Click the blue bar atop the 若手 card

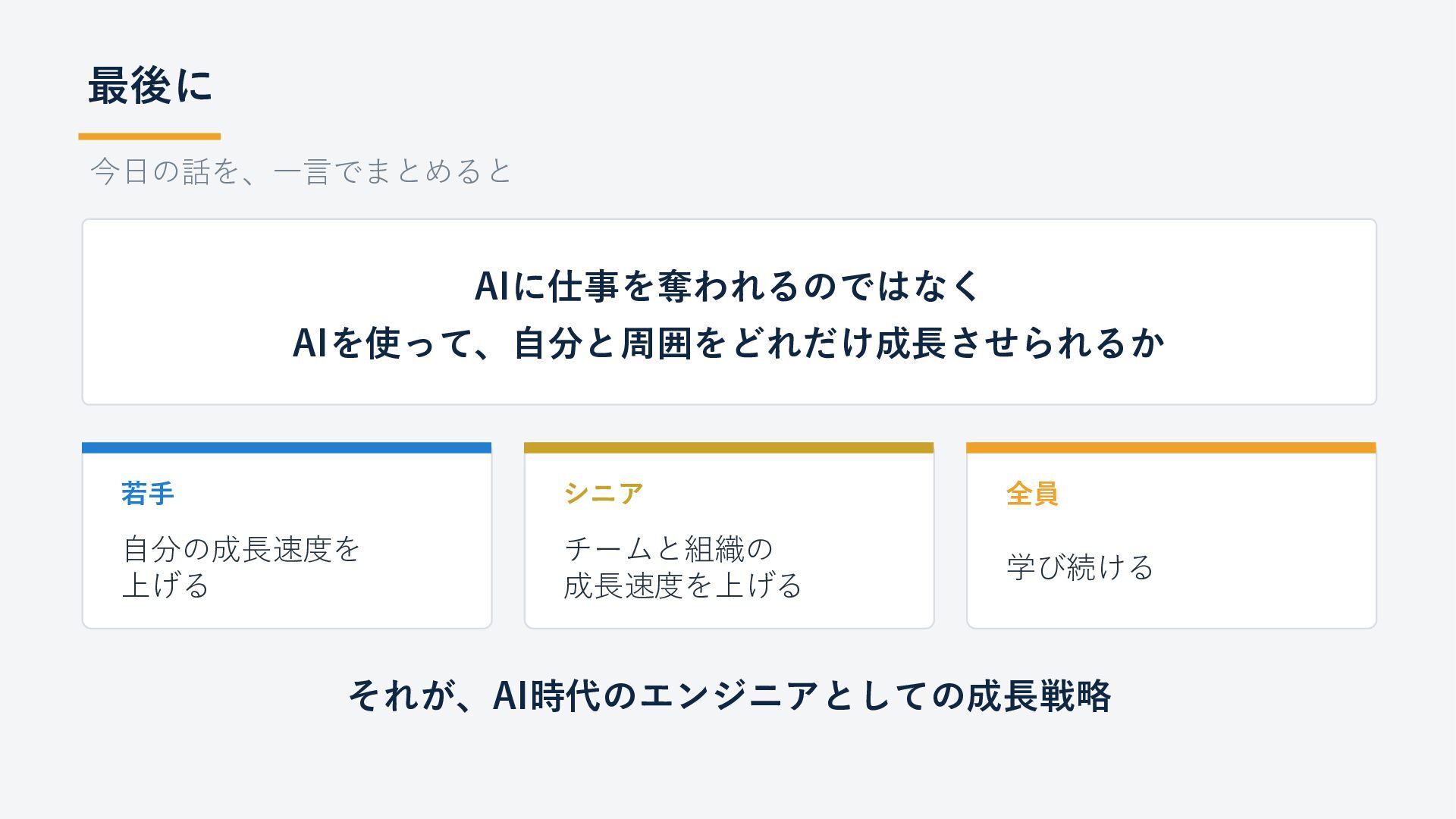click(287, 448)
